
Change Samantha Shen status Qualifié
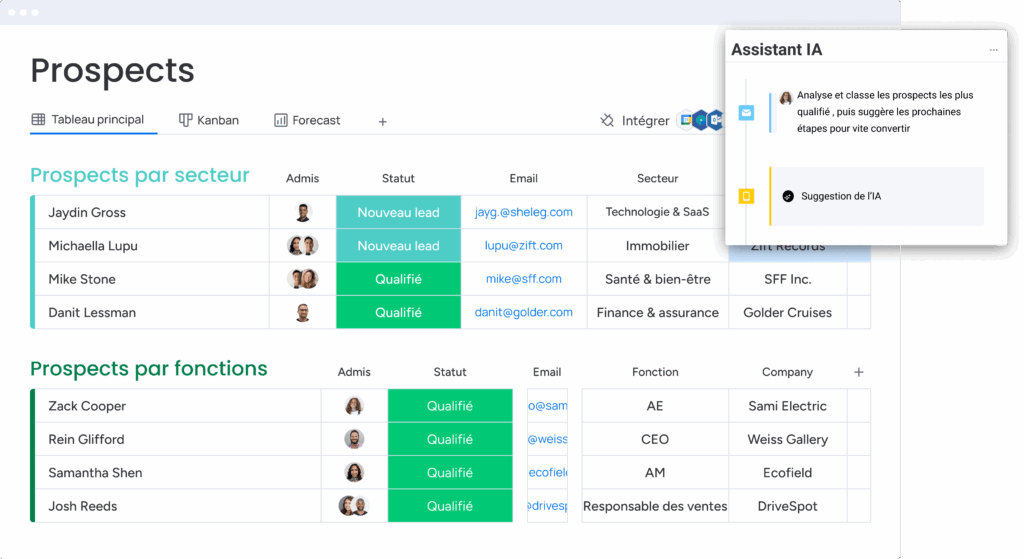(450, 472)
